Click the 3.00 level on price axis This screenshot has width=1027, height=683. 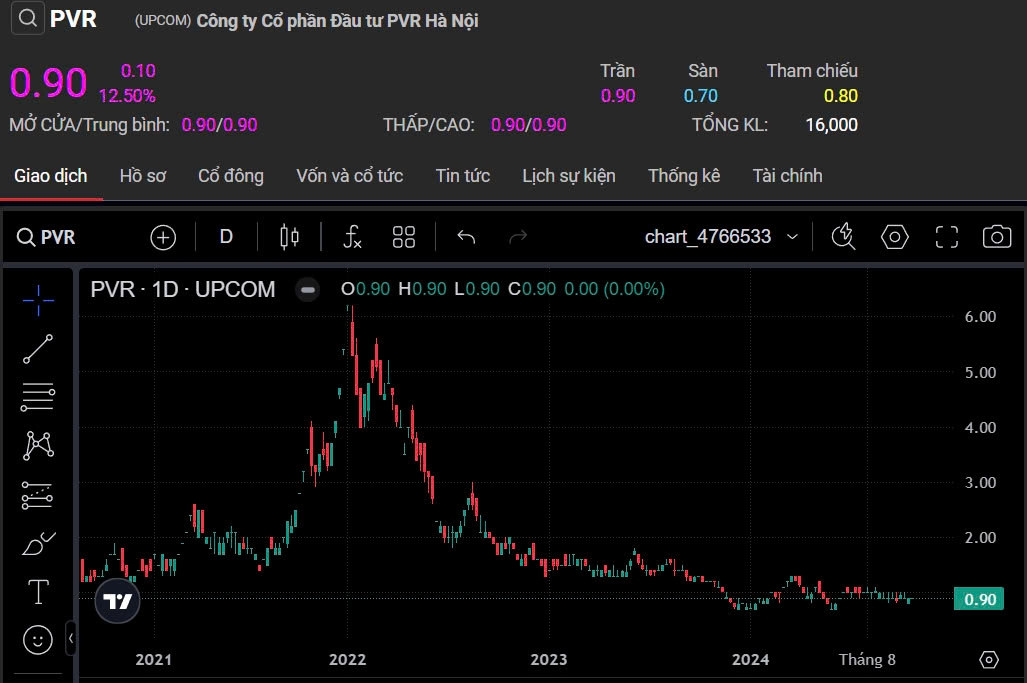click(x=980, y=483)
